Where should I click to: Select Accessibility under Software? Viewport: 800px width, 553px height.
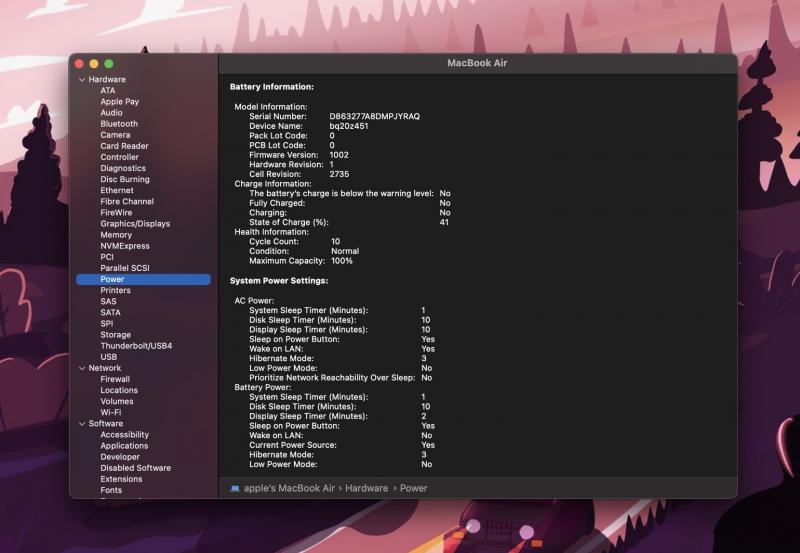[124, 435]
